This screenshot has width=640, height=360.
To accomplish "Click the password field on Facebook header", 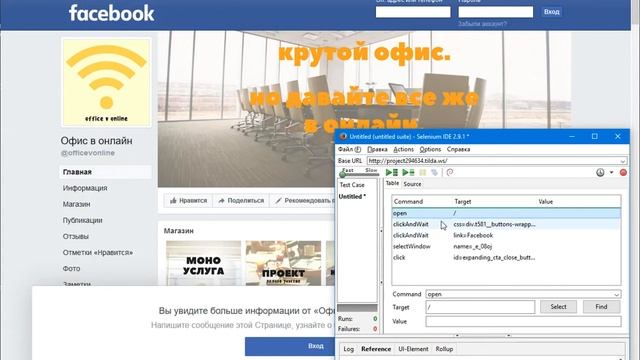I will click(x=496, y=12).
